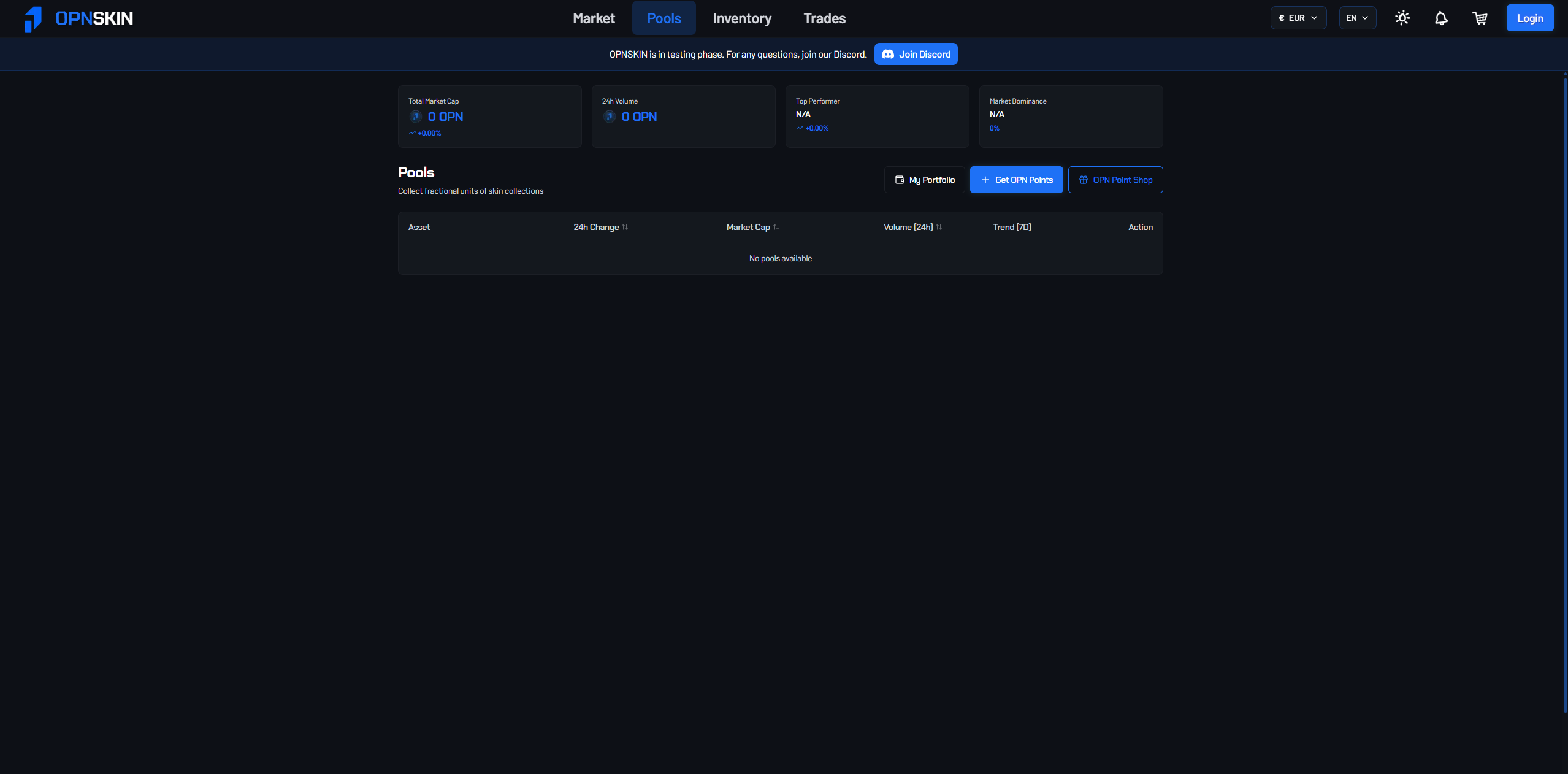Click the gift icon on OPN Point Shop
Image resolution: width=1568 pixels, height=774 pixels.
tap(1083, 180)
